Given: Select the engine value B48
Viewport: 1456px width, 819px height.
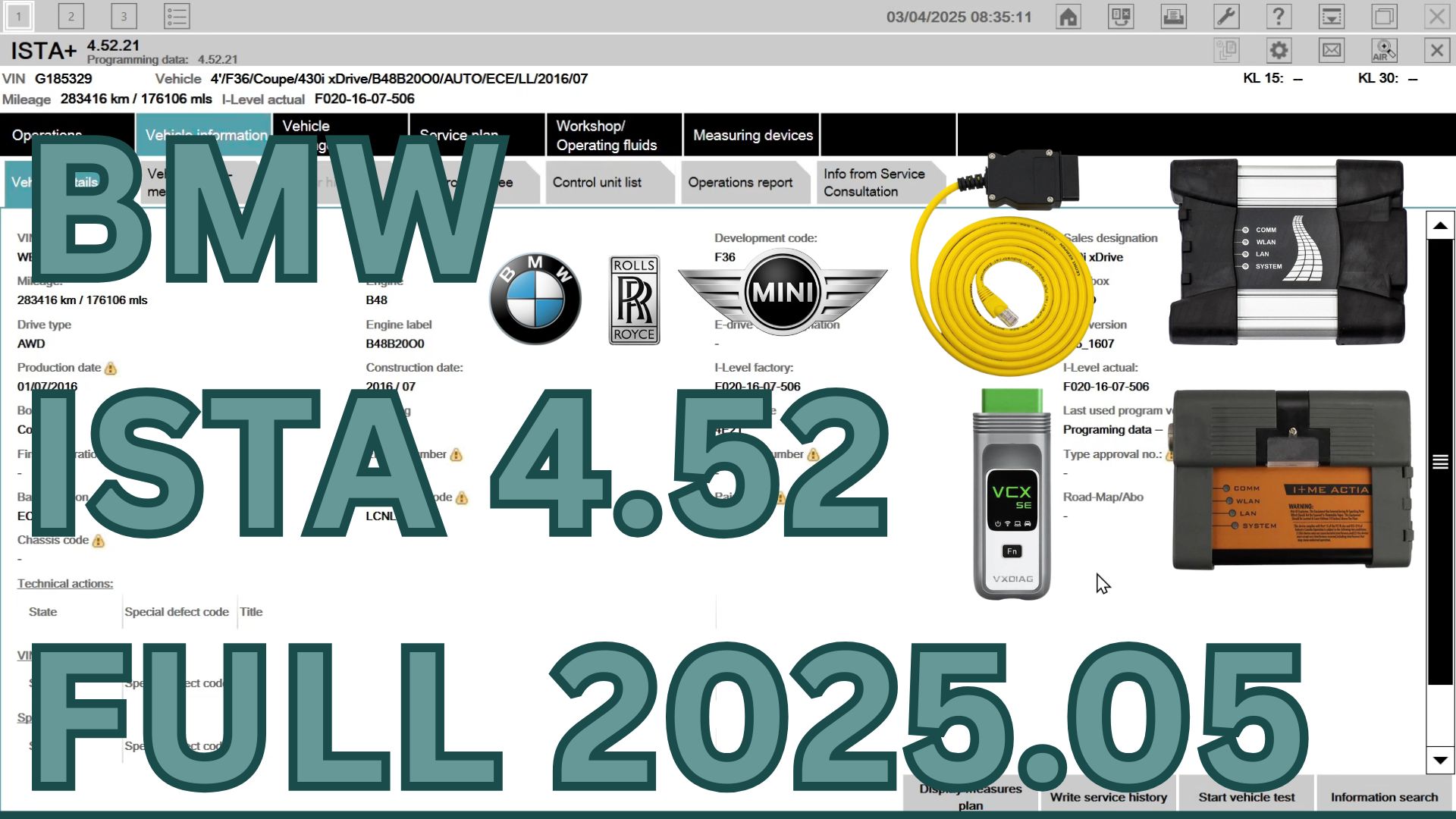Looking at the screenshot, I should pyautogui.click(x=376, y=300).
